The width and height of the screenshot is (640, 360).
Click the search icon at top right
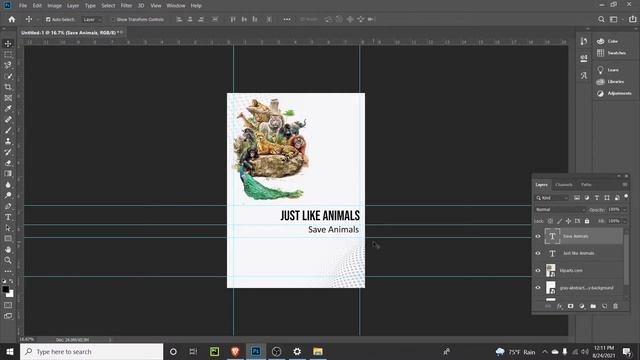point(601,19)
